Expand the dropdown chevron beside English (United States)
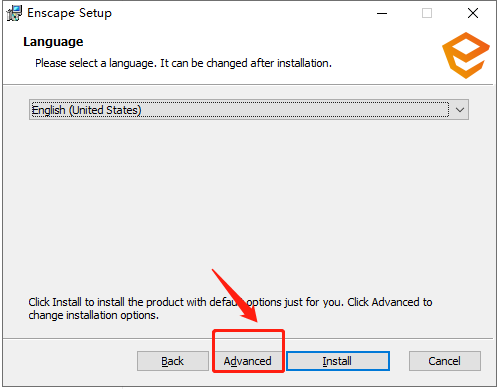Image resolution: width=499 pixels, height=389 pixels. point(460,110)
